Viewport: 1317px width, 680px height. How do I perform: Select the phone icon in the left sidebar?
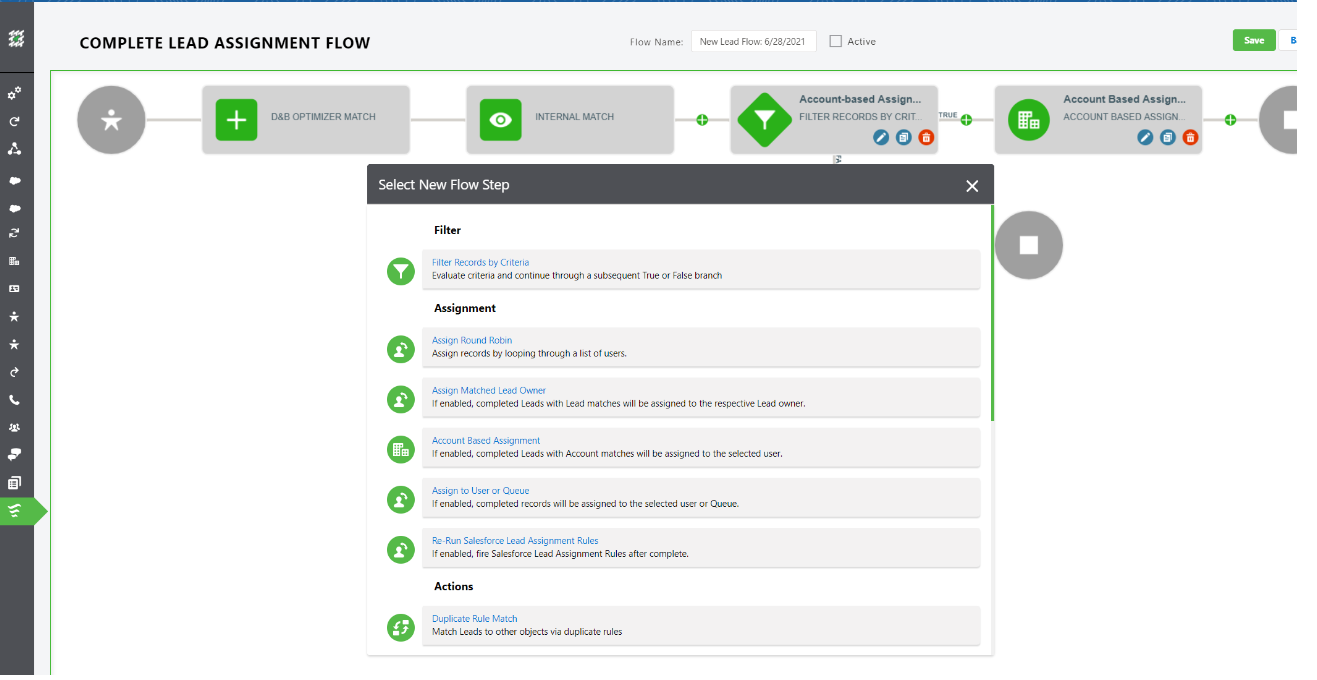point(16,399)
